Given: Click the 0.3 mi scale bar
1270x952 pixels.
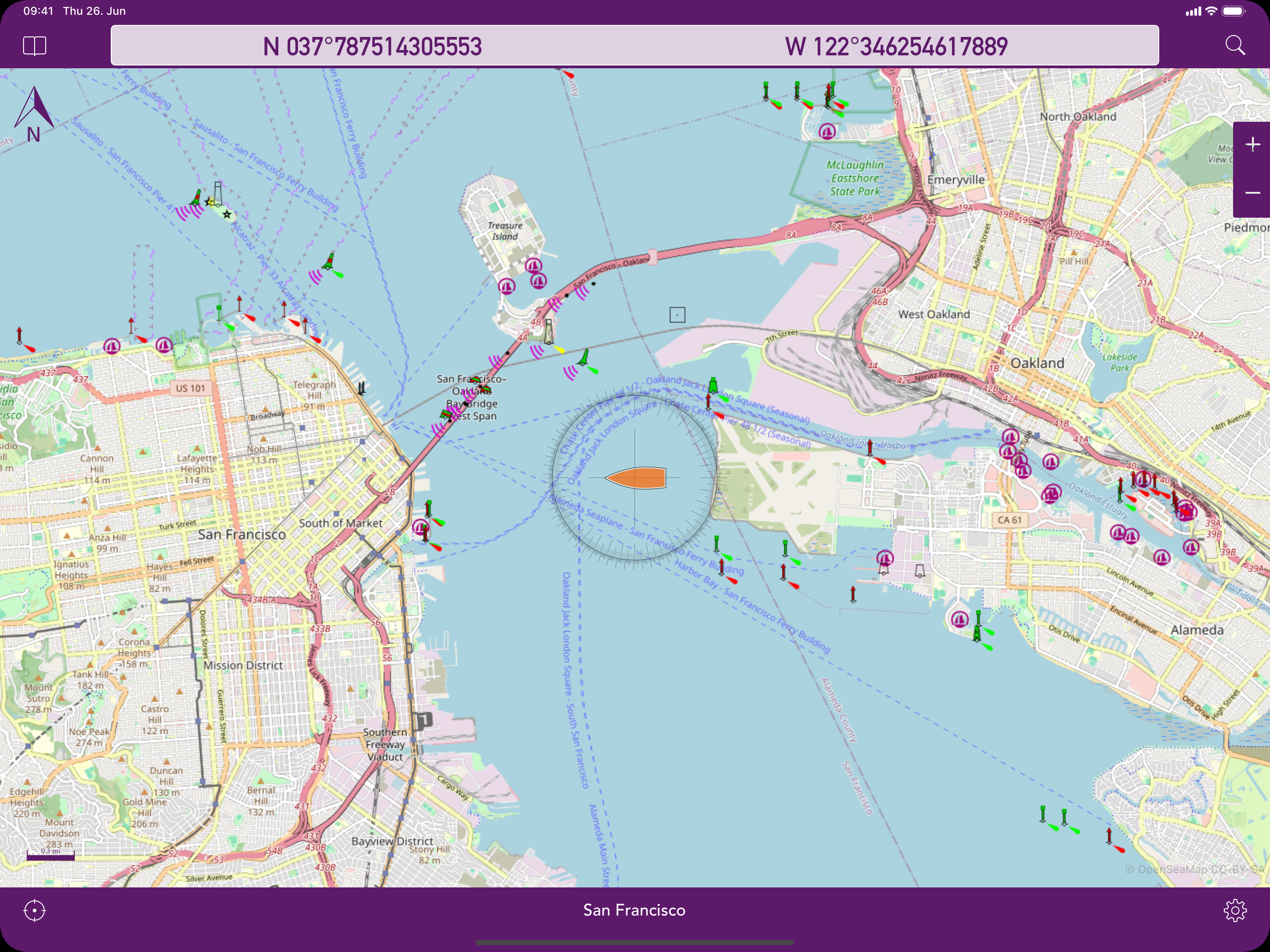Looking at the screenshot, I should (x=50, y=855).
